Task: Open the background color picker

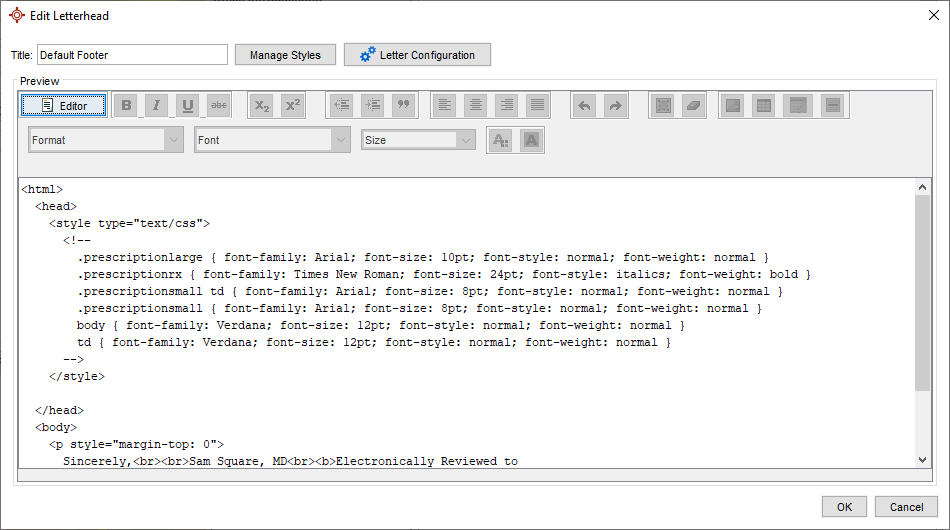Action: click(x=531, y=141)
